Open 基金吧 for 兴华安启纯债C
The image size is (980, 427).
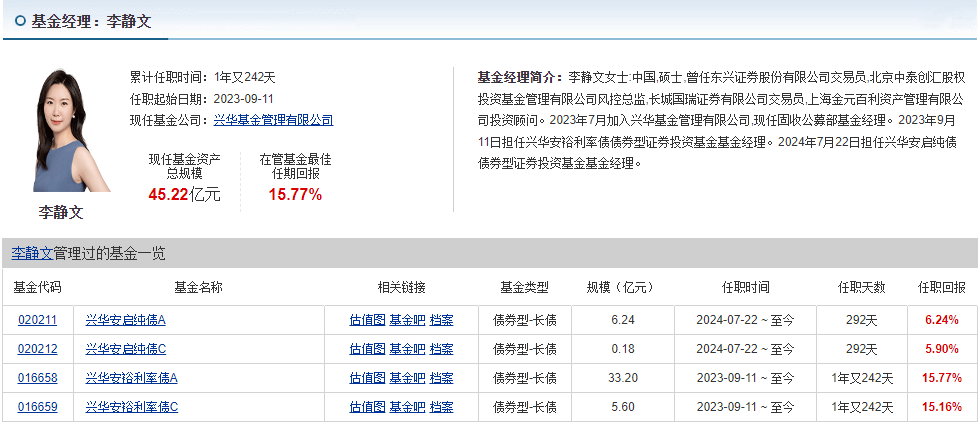point(408,349)
